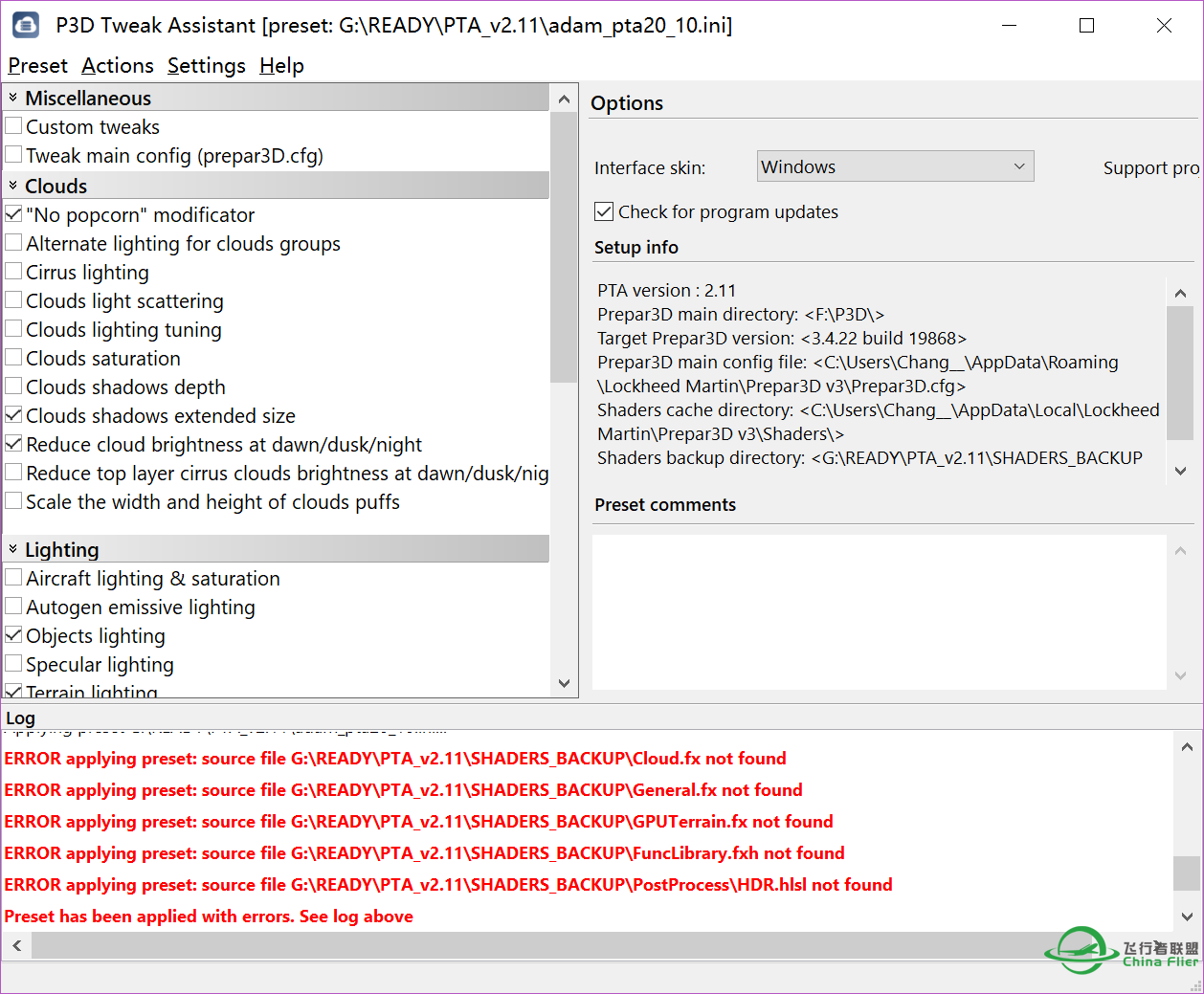Collapse the Miscellaneous section

pos(12,98)
